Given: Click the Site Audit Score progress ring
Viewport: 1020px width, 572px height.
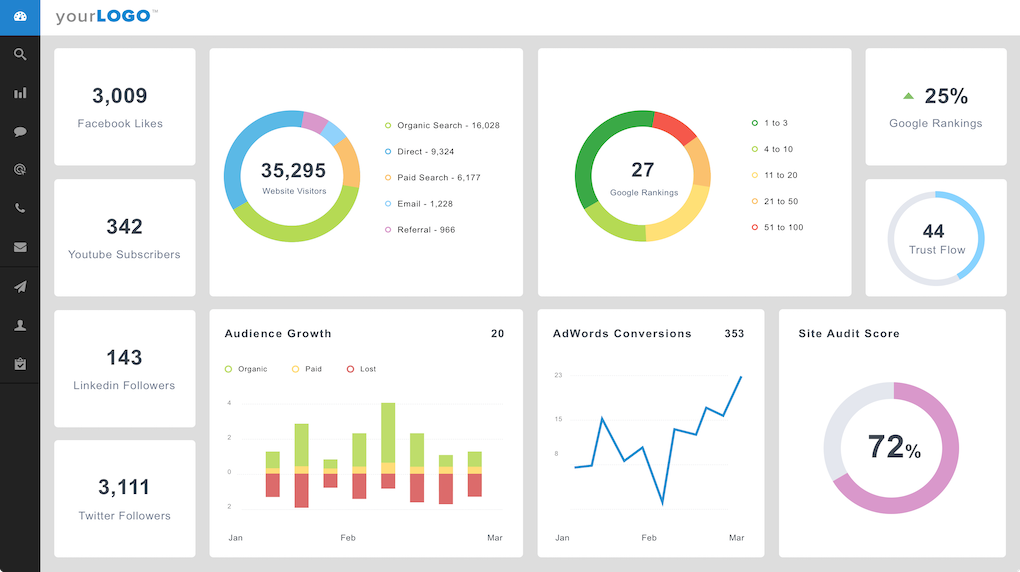Looking at the screenshot, I should point(891,447).
